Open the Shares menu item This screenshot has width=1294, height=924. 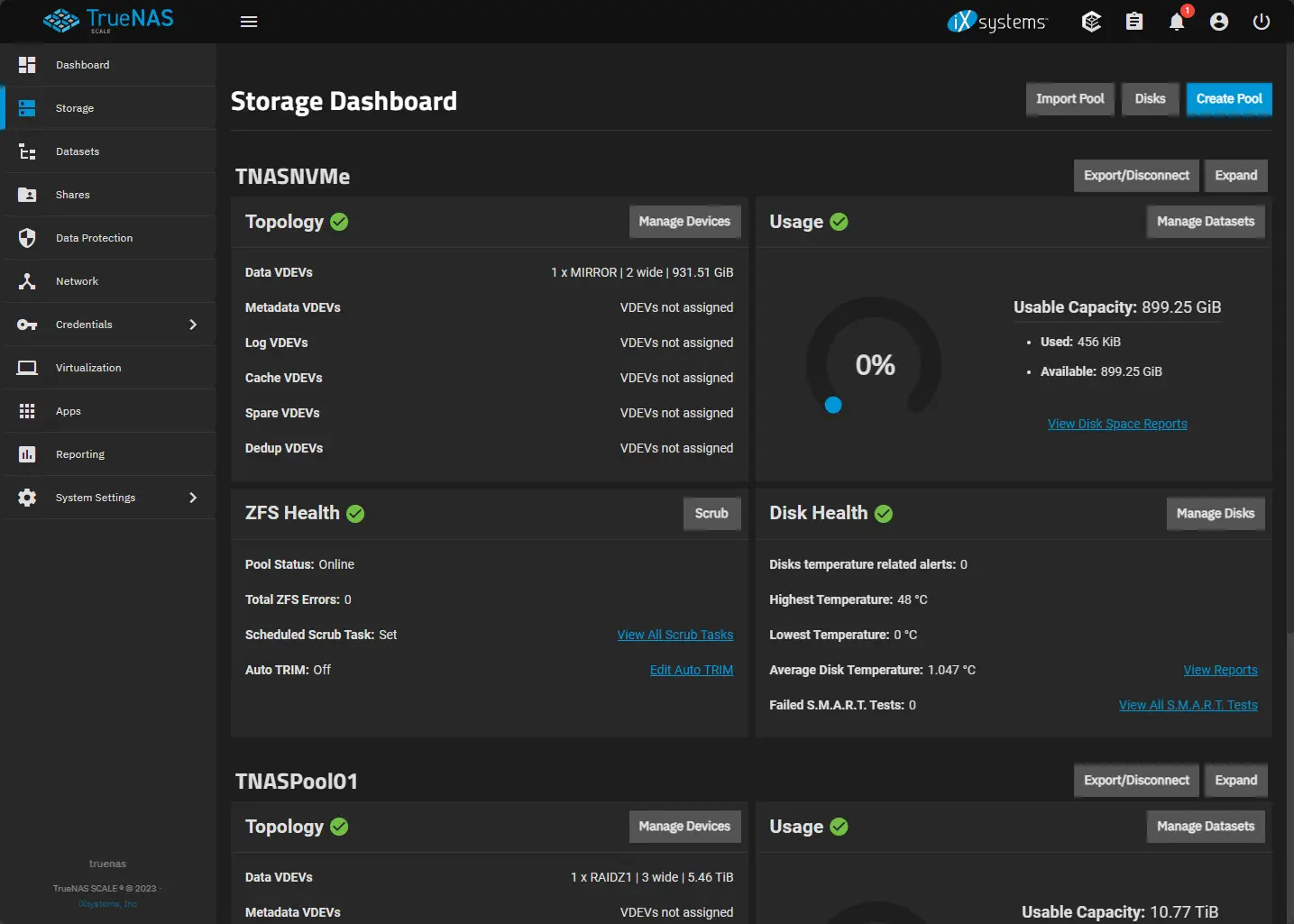coord(109,195)
